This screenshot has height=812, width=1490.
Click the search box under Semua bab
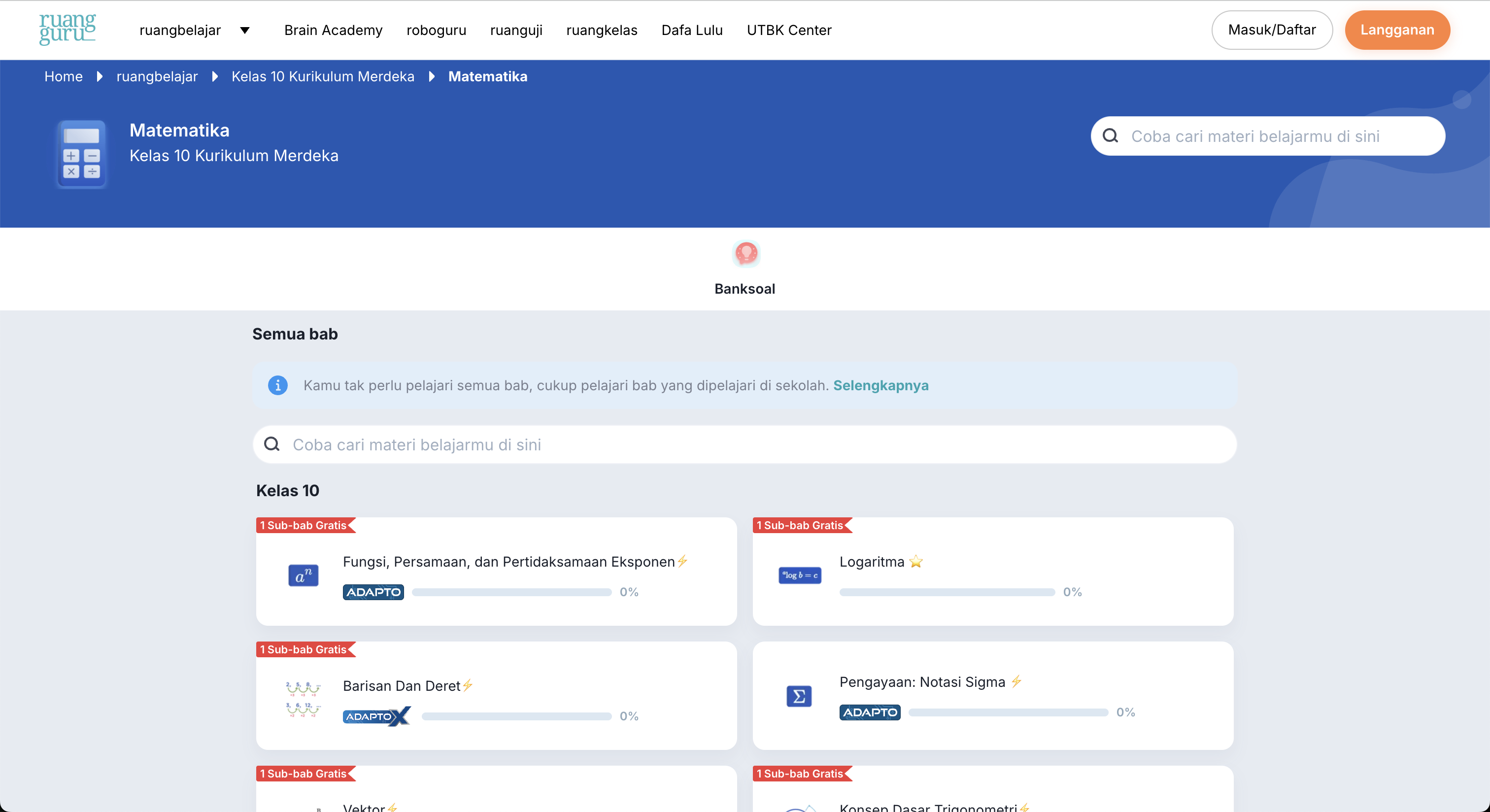tap(745, 444)
